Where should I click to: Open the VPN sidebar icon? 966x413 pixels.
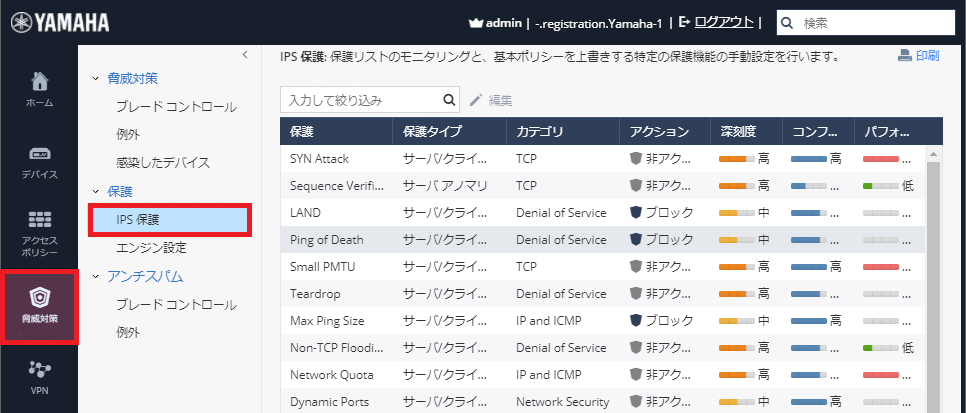(x=39, y=371)
